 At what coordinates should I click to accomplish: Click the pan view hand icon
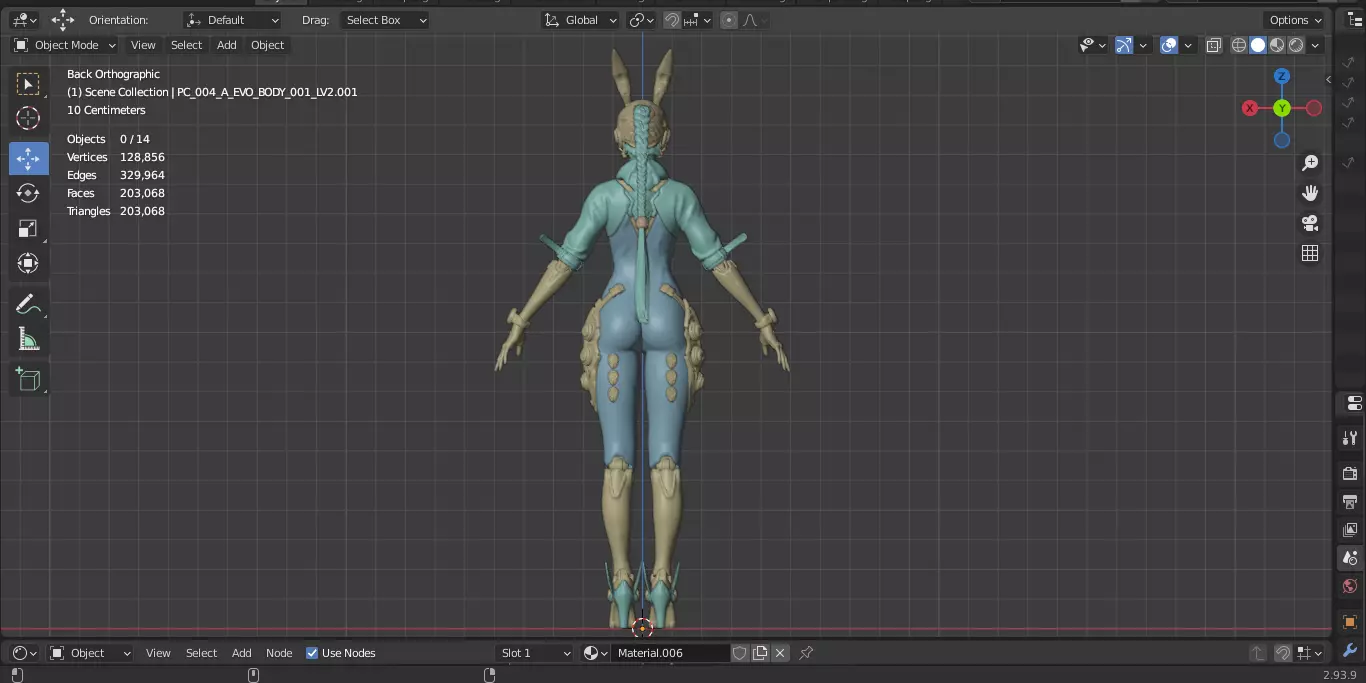tap(1310, 193)
